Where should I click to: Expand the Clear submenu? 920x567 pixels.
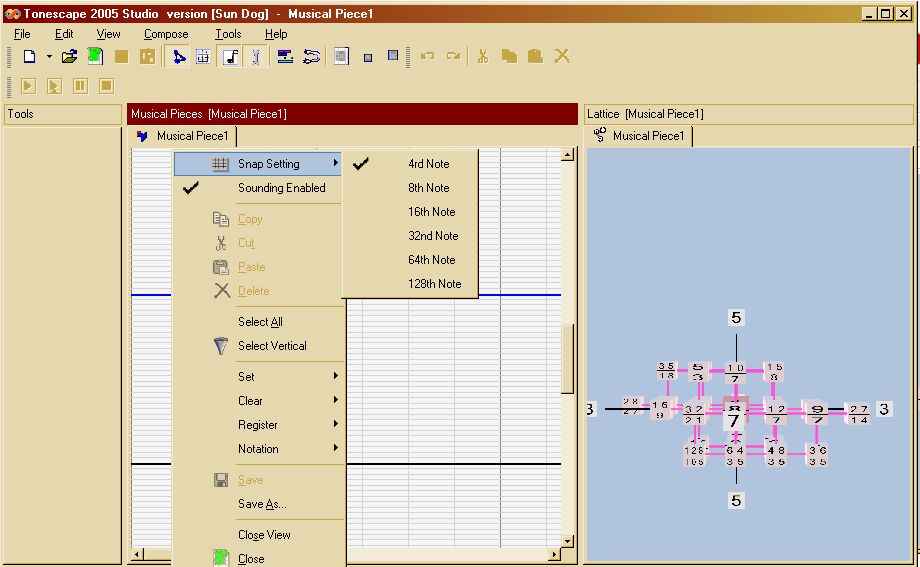point(258,401)
